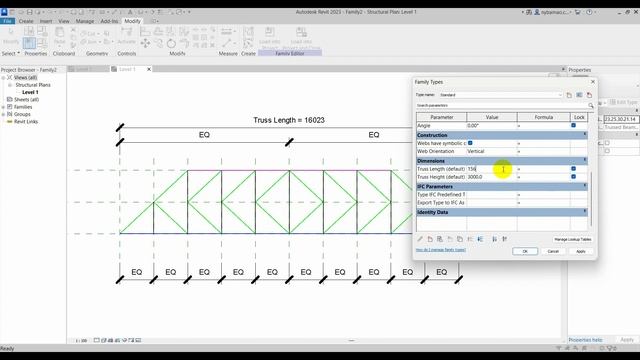
Task: Click Apply in Family Types dialog
Action: (581, 251)
